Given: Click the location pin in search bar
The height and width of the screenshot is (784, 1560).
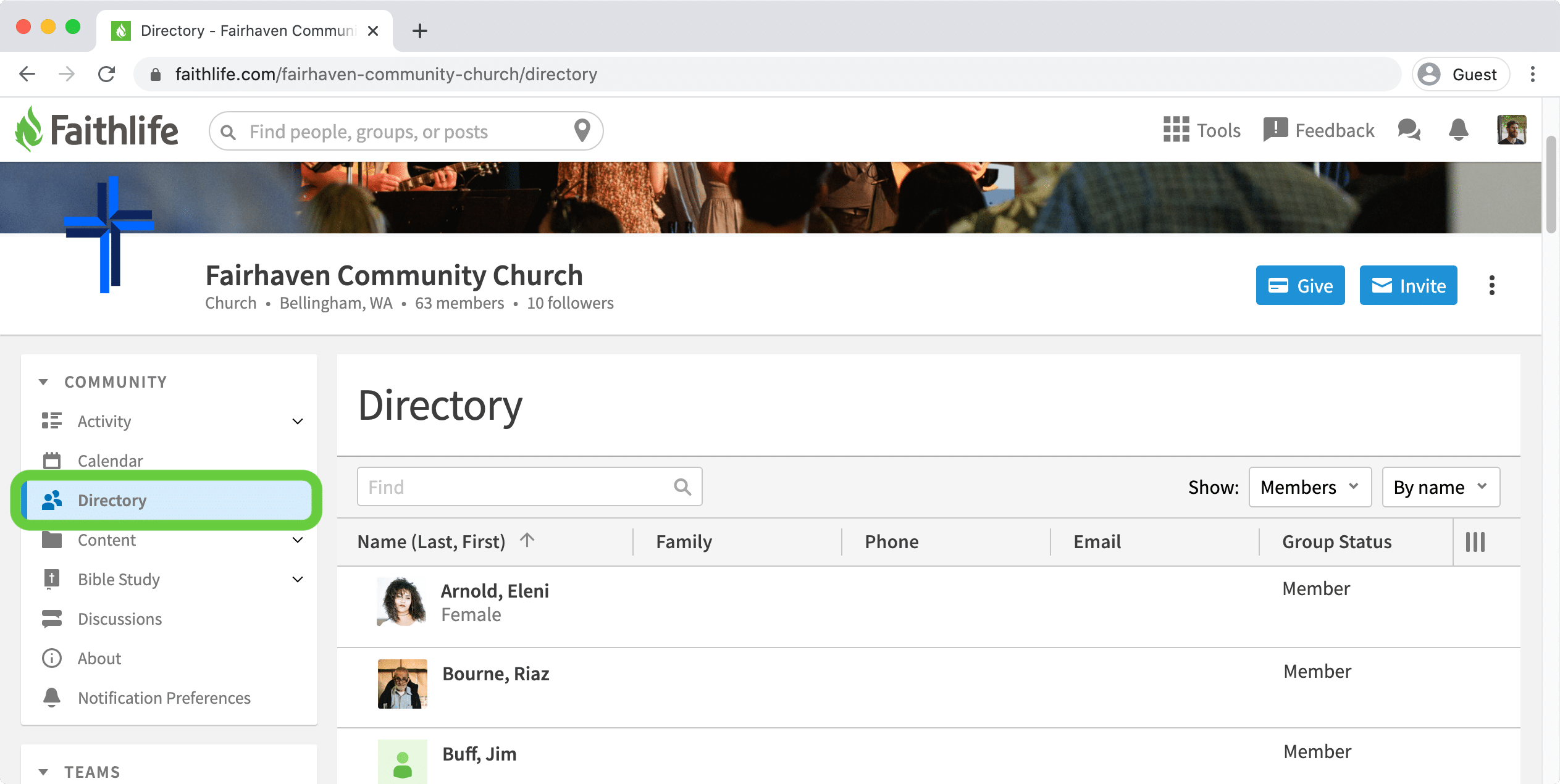Looking at the screenshot, I should coord(582,130).
